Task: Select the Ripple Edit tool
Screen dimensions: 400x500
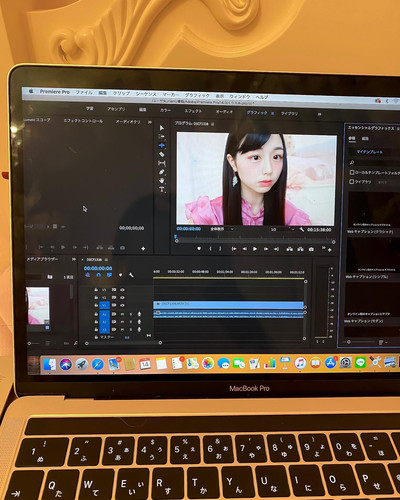Action: [x=162, y=145]
